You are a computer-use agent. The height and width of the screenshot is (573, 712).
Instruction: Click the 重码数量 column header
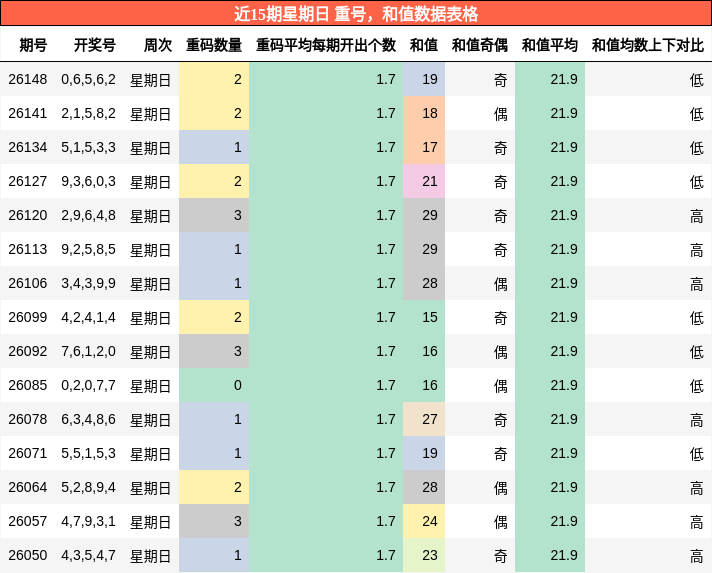coord(214,45)
